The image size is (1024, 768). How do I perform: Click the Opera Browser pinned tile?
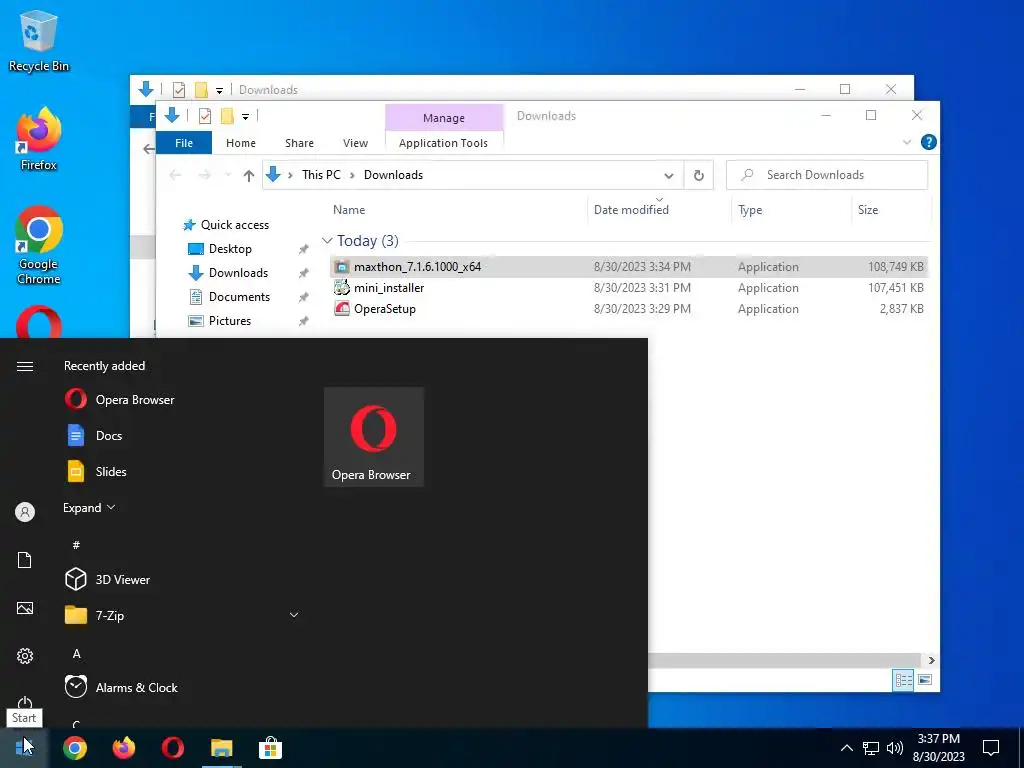tap(374, 437)
